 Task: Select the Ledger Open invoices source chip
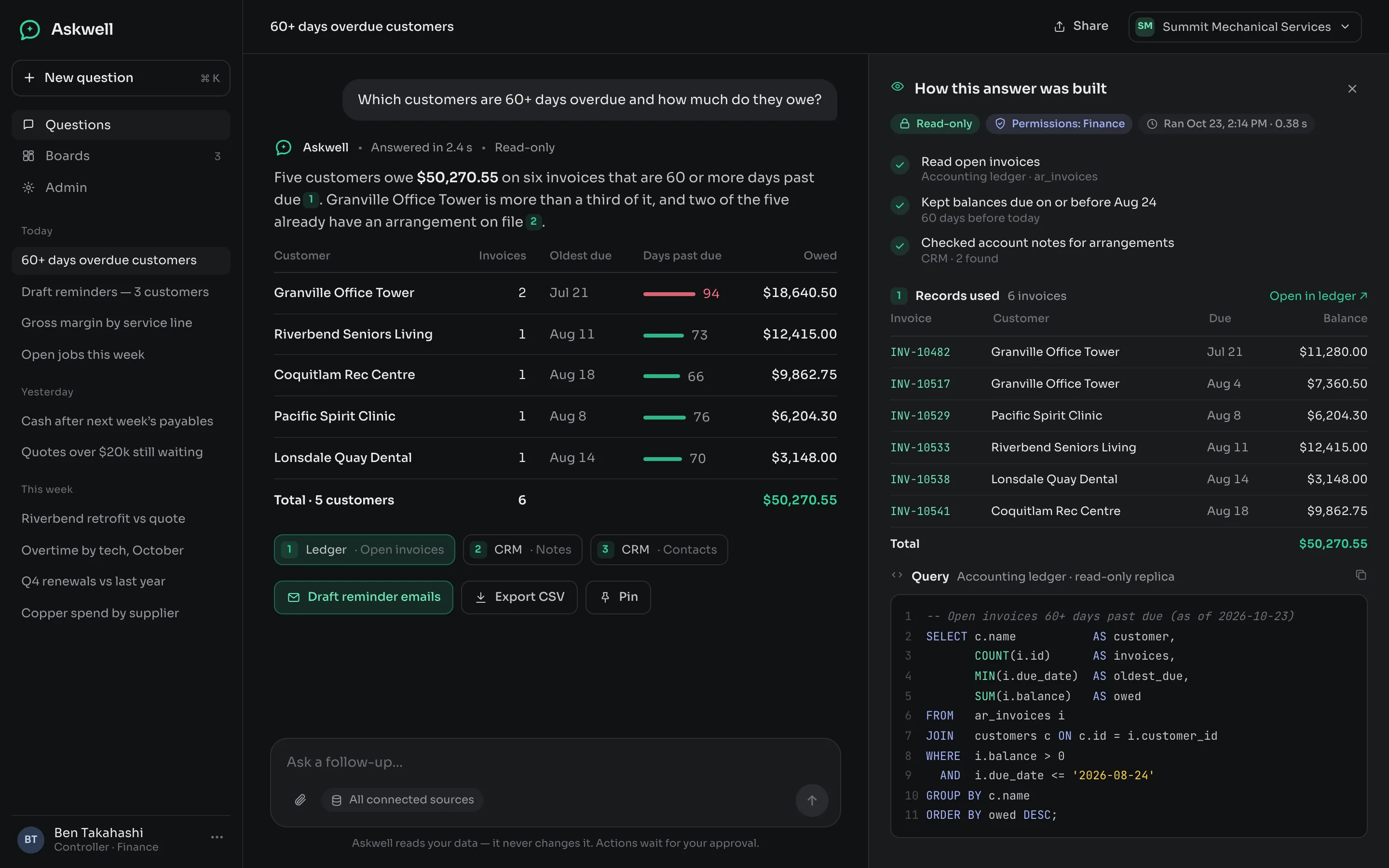tap(364, 550)
